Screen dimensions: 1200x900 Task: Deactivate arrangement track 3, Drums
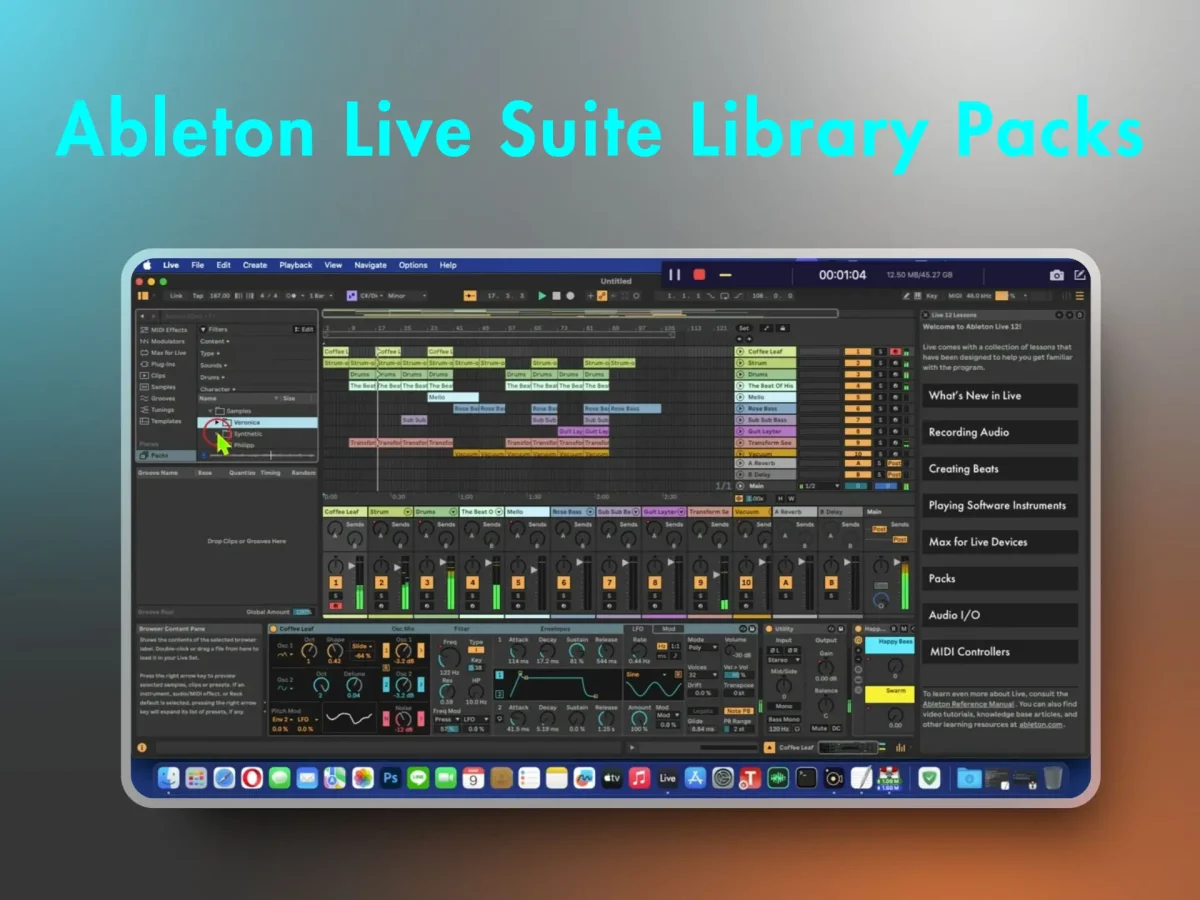pyautogui.click(x=858, y=374)
